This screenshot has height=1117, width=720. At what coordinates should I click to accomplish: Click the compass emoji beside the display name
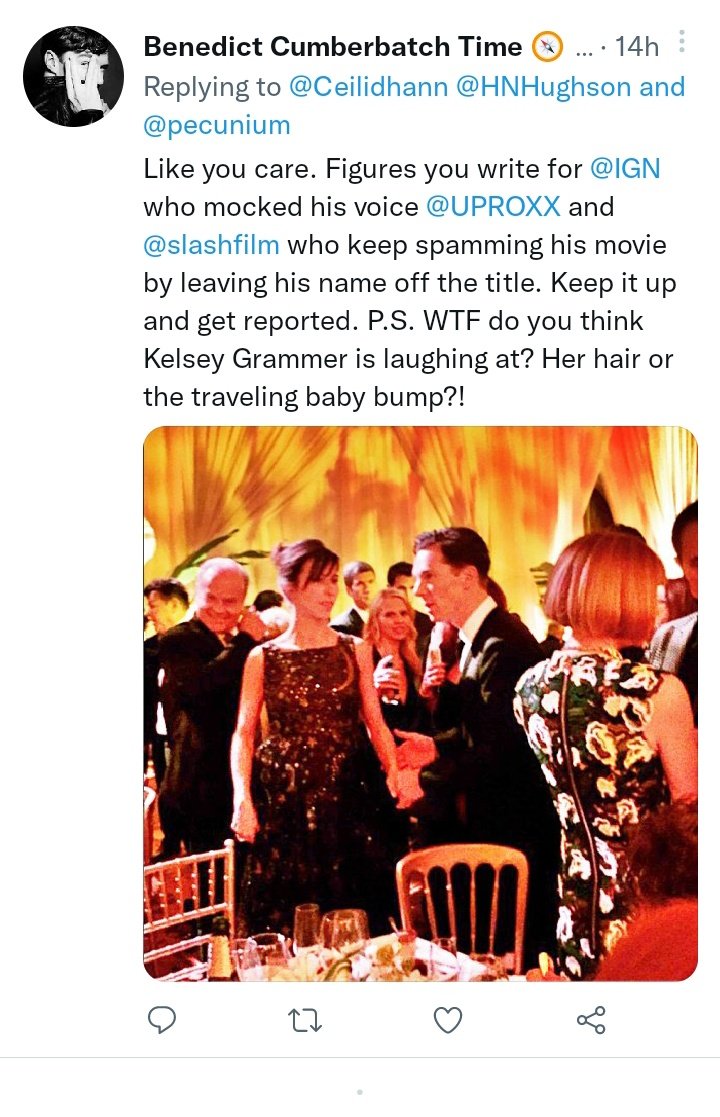click(547, 46)
